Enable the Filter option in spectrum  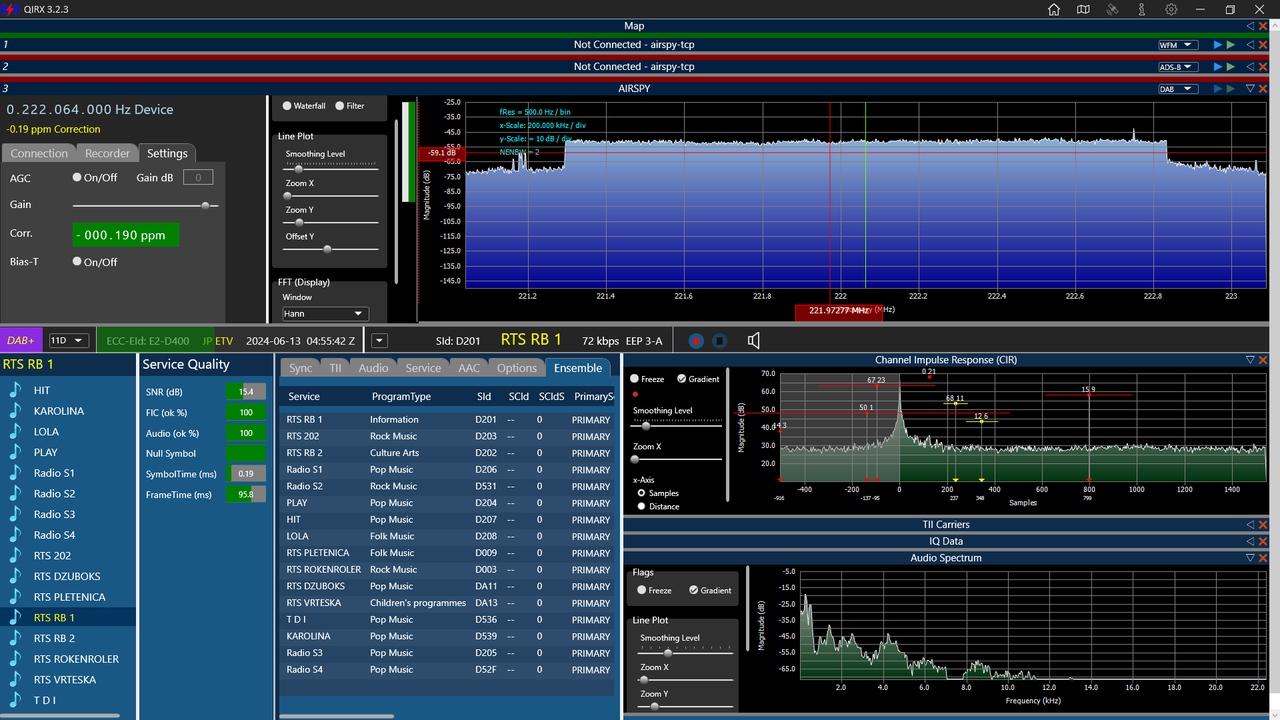pos(339,106)
